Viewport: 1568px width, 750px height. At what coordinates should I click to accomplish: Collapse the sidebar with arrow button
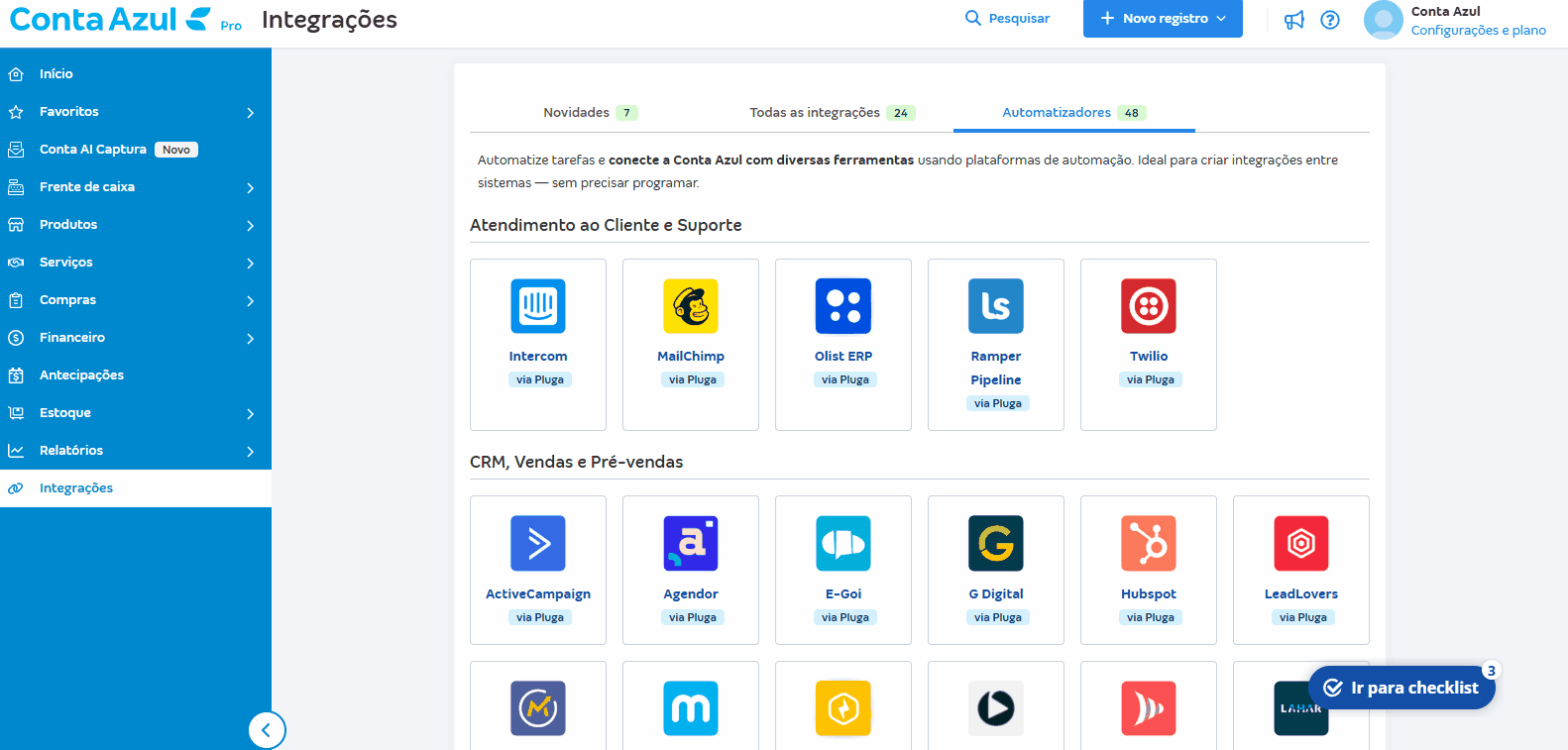[x=267, y=731]
